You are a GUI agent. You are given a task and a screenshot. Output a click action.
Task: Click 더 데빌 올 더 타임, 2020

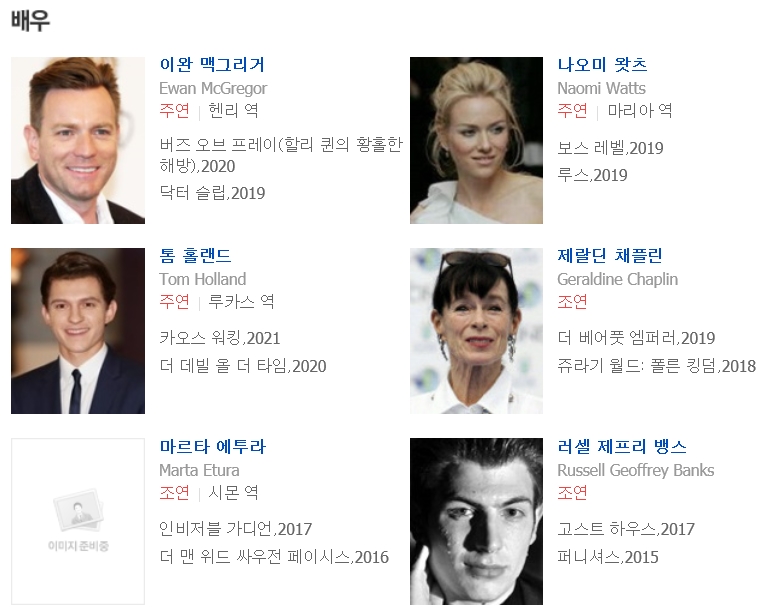pyautogui.click(x=243, y=366)
